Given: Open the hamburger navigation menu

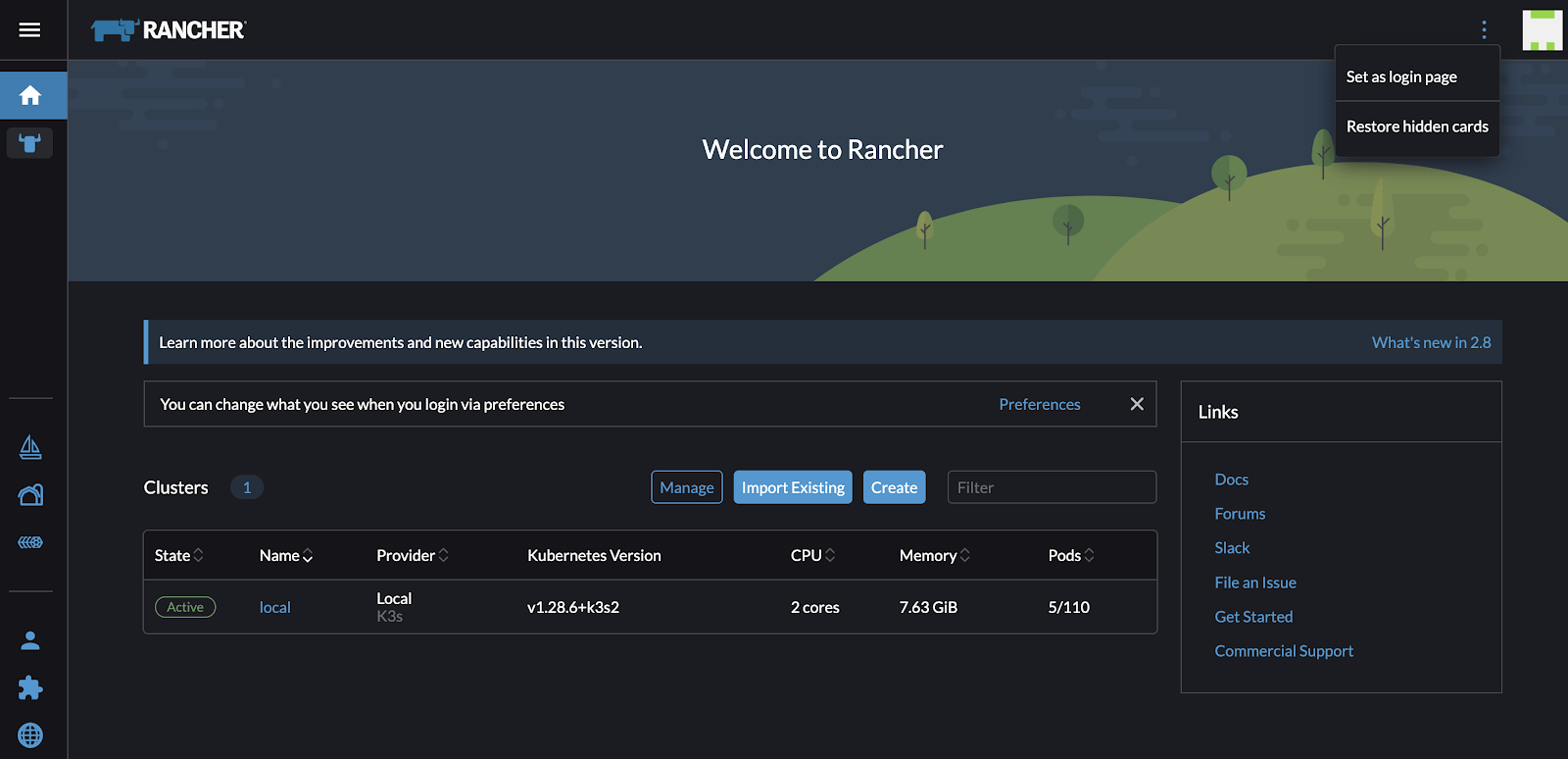Looking at the screenshot, I should [29, 29].
